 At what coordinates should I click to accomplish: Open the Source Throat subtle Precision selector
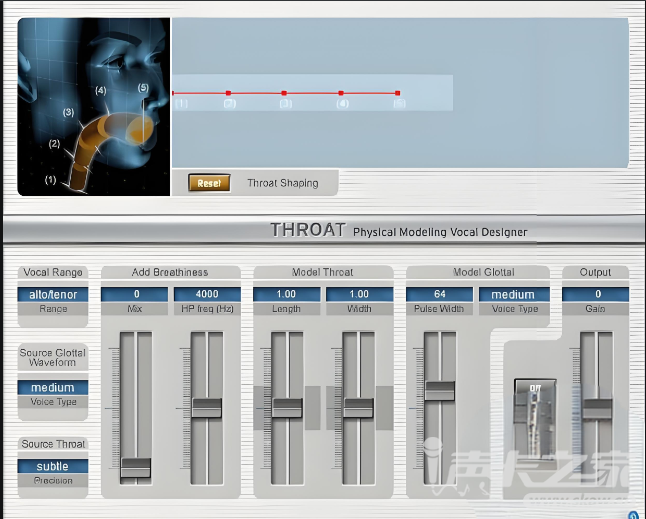tap(53, 466)
